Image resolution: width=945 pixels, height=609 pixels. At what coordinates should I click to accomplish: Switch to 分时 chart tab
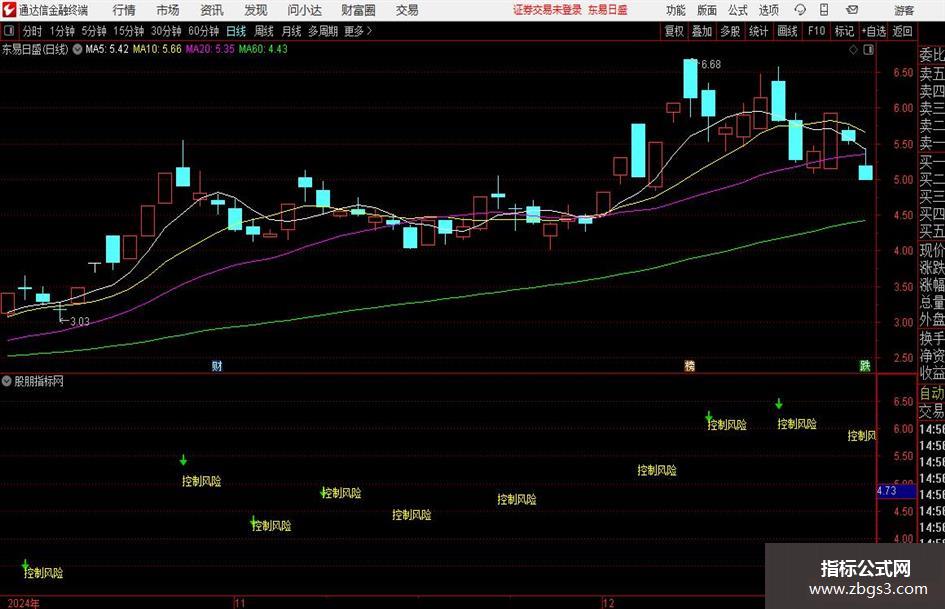click(33, 31)
